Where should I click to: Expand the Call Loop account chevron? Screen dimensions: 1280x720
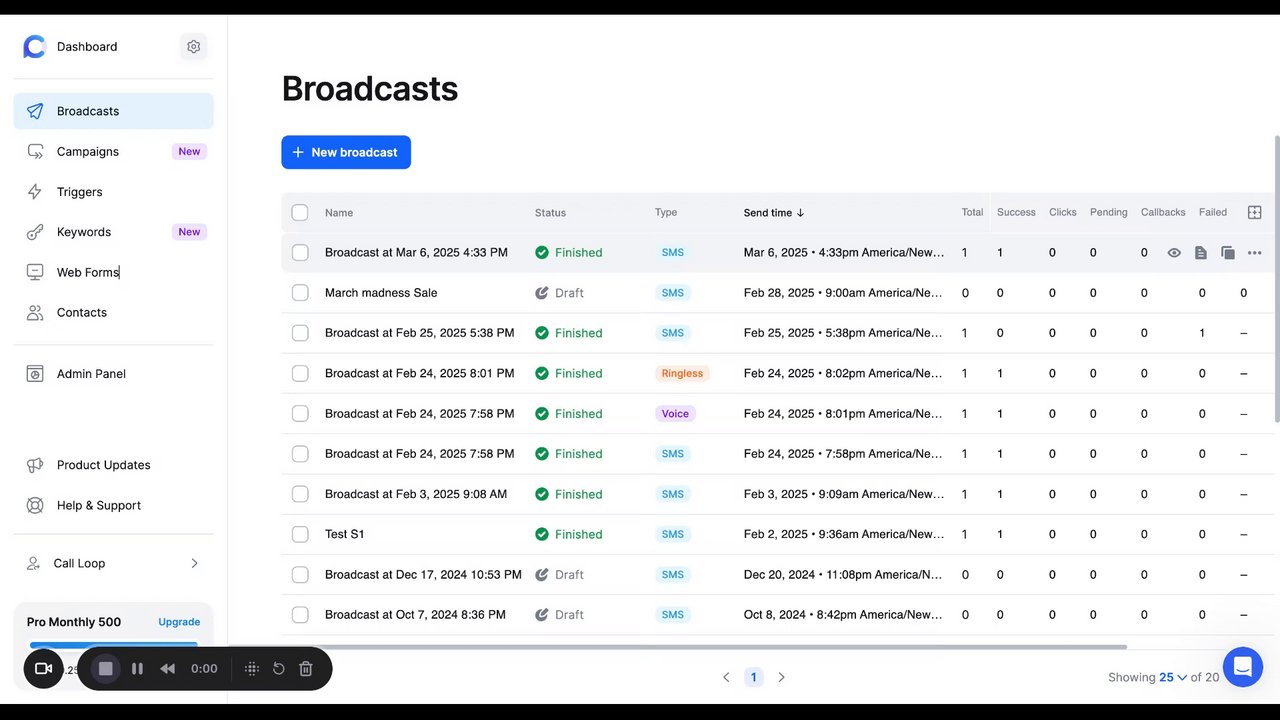point(194,563)
